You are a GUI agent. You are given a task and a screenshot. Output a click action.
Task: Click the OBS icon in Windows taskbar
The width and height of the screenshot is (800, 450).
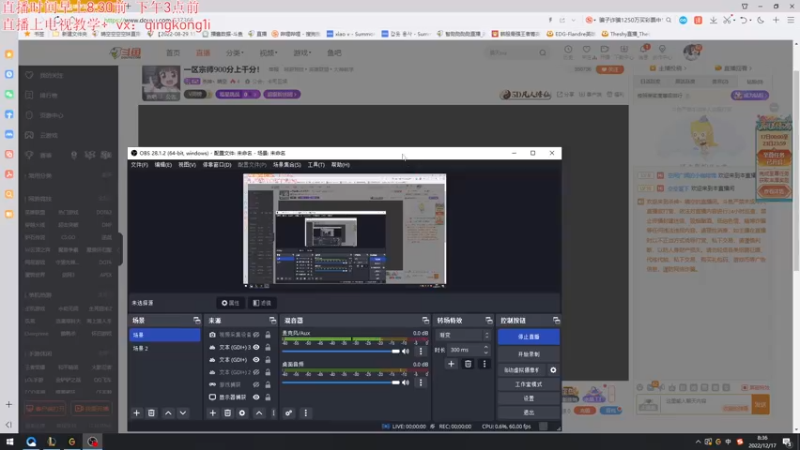(x=92, y=441)
